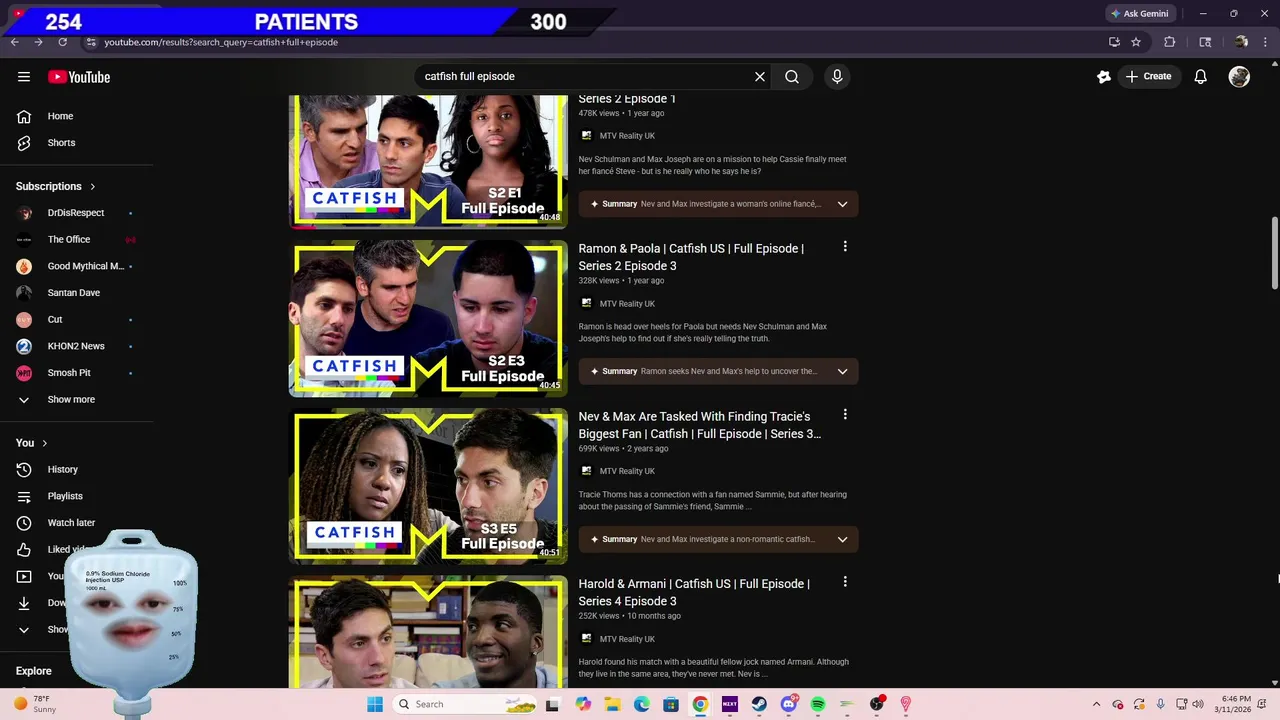Play the Harold & Armani thumbnail
Image resolution: width=1280 pixels, height=720 pixels.
(x=428, y=632)
